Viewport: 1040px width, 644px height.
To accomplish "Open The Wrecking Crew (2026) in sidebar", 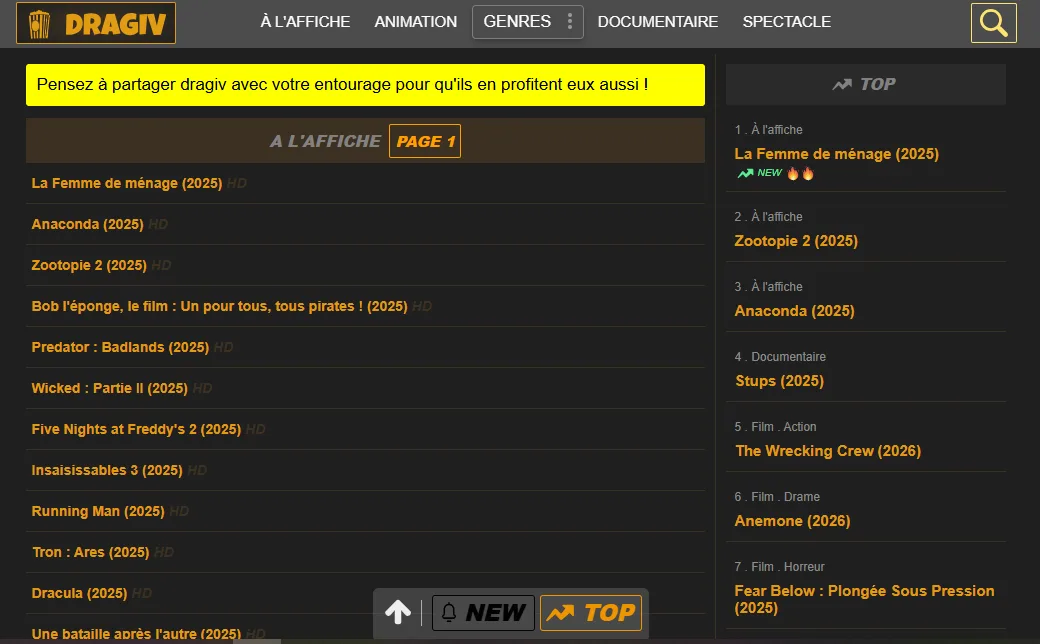I will (827, 451).
